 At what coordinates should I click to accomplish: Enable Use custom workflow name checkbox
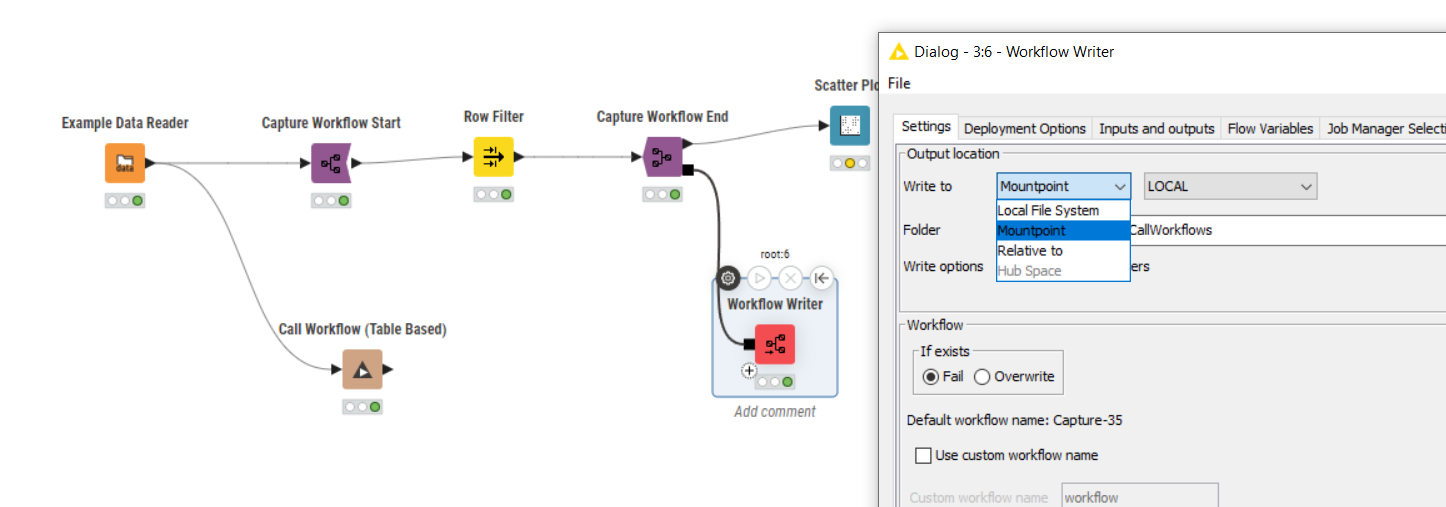pyautogui.click(x=924, y=456)
